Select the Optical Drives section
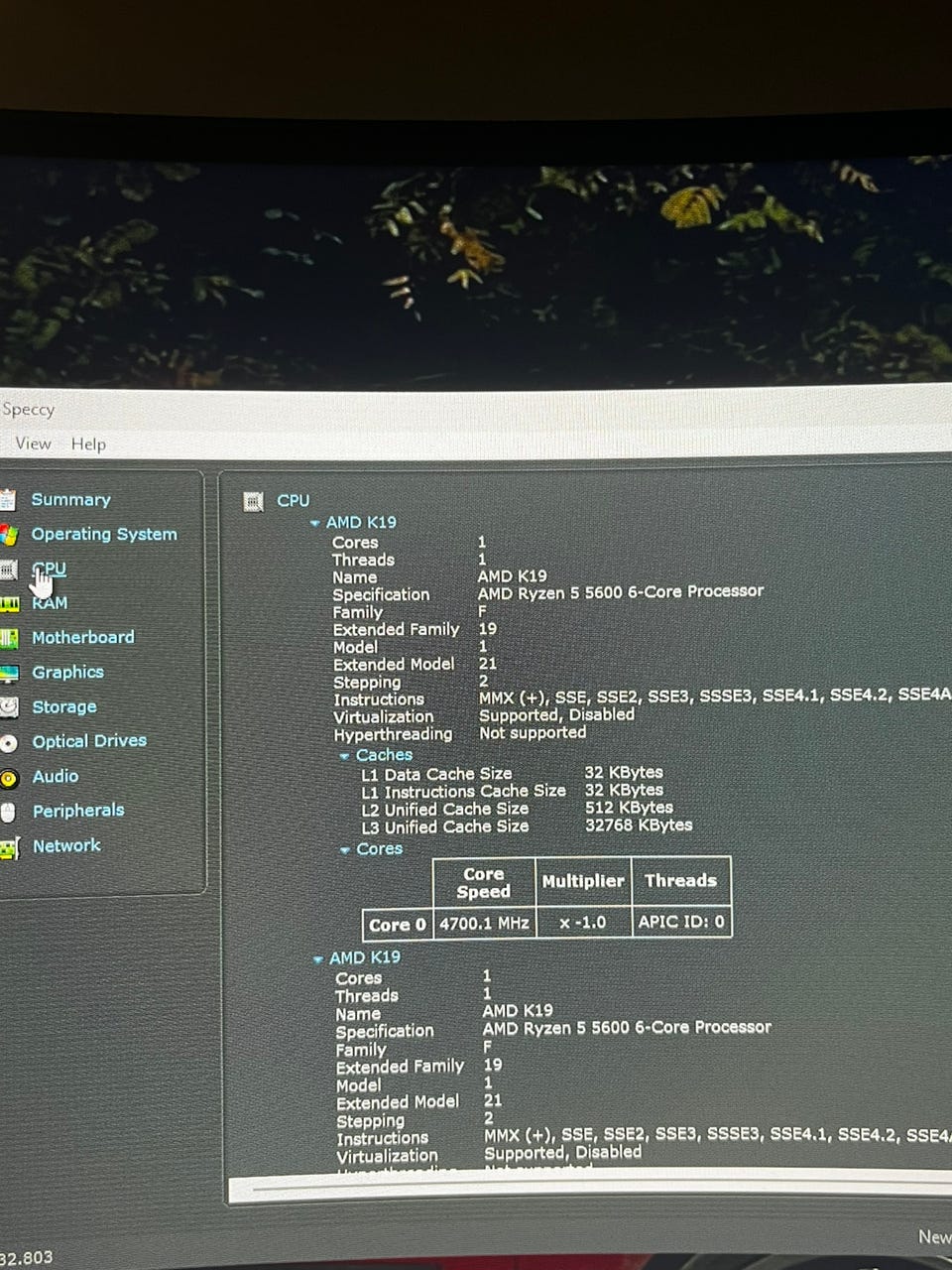The height and width of the screenshot is (1270, 952). pos(89,741)
